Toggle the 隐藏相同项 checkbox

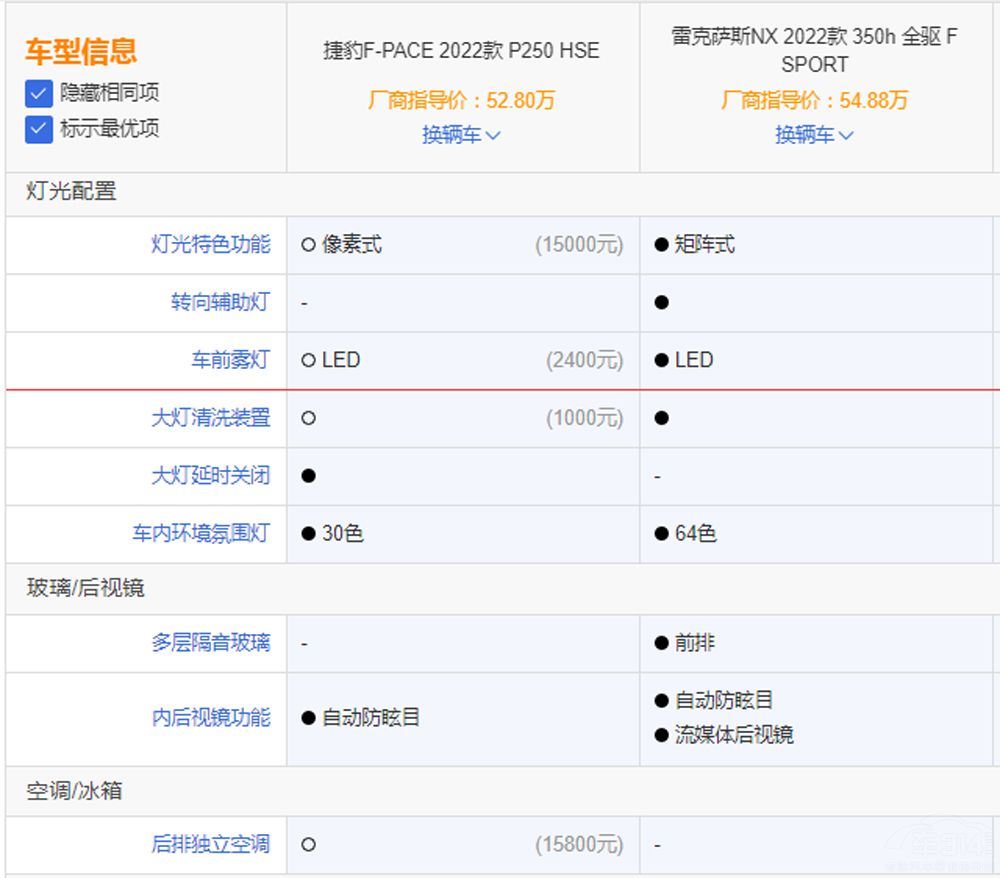click(39, 94)
